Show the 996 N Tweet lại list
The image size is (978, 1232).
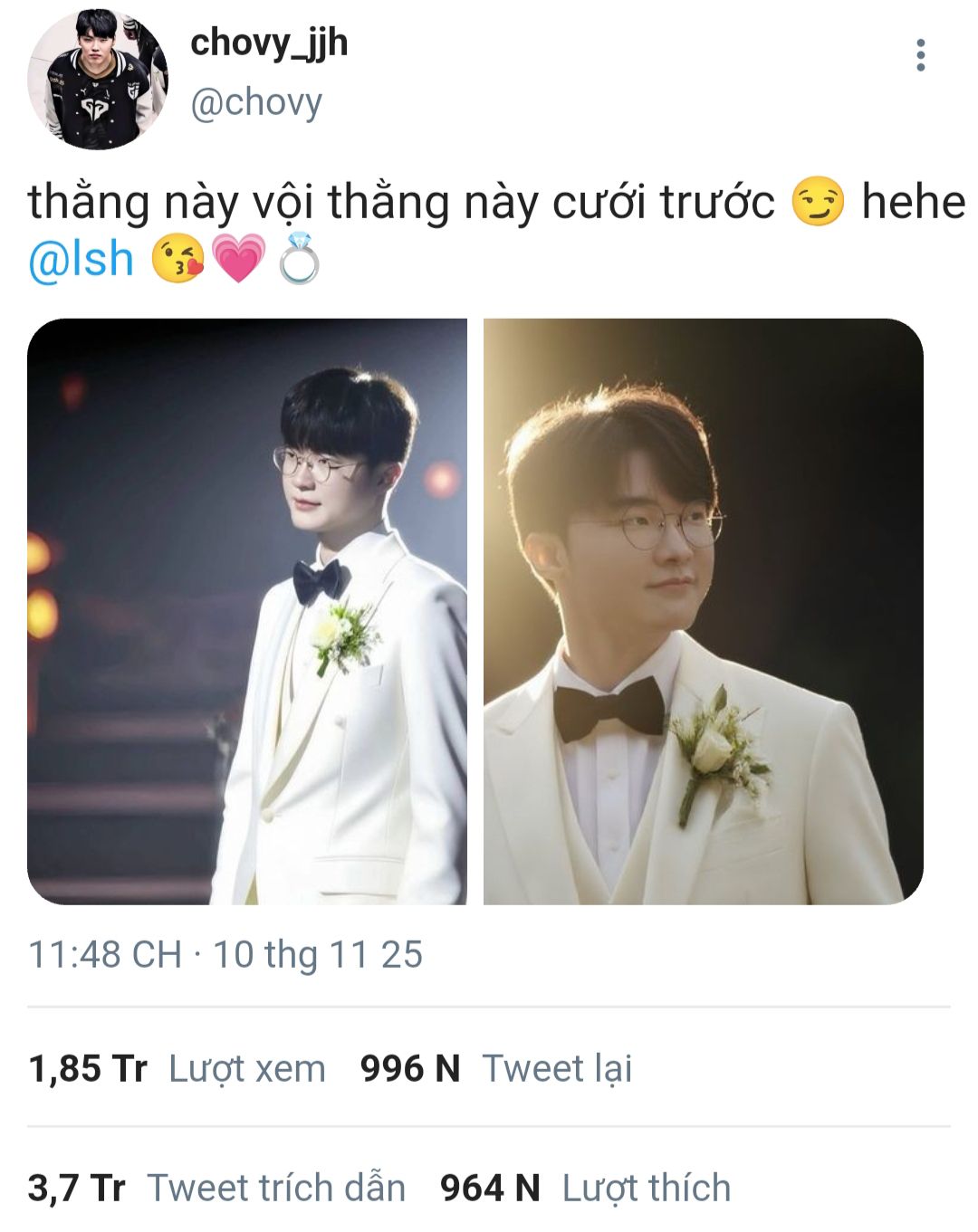tap(496, 1068)
